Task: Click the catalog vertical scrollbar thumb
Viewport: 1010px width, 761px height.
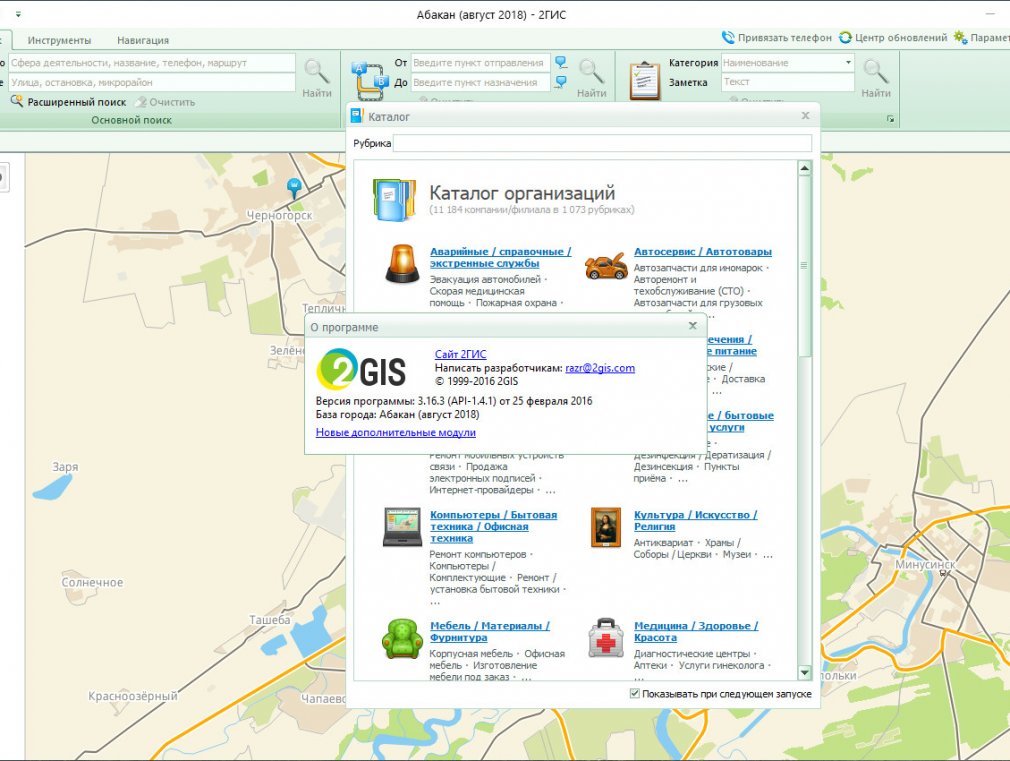Action: [805, 265]
